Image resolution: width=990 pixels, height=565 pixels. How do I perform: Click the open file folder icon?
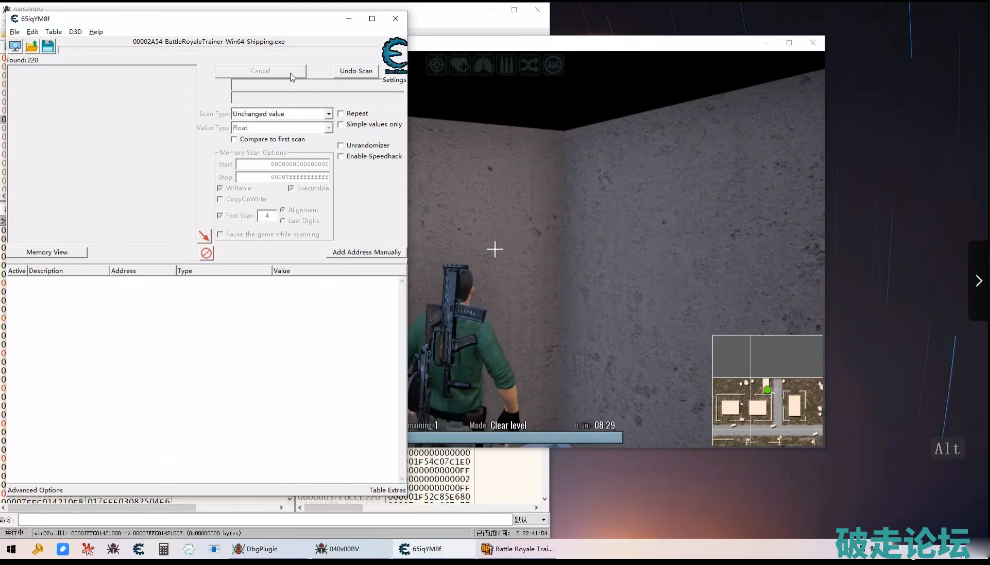point(31,47)
